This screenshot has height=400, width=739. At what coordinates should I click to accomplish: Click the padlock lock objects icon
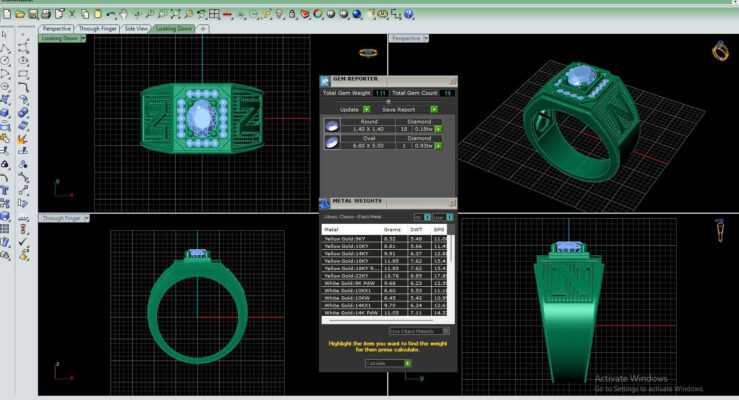tap(292, 14)
